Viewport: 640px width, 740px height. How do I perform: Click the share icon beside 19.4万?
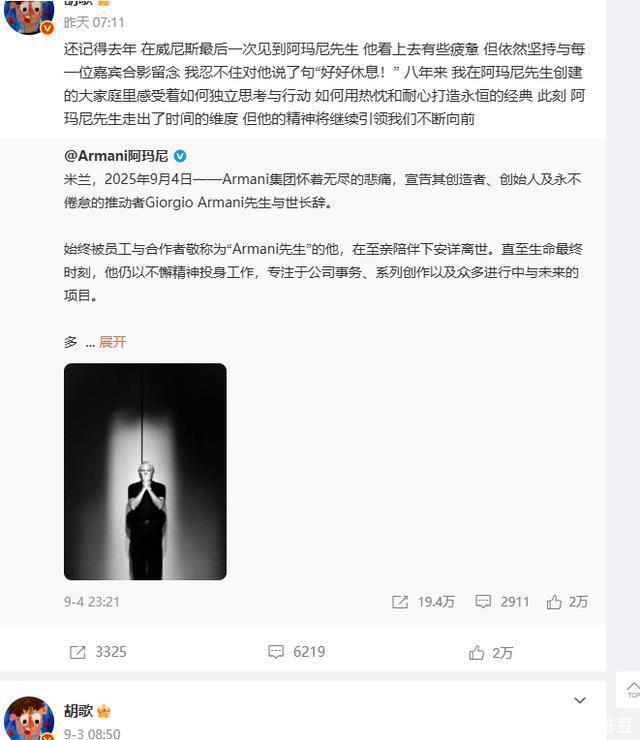(x=400, y=602)
